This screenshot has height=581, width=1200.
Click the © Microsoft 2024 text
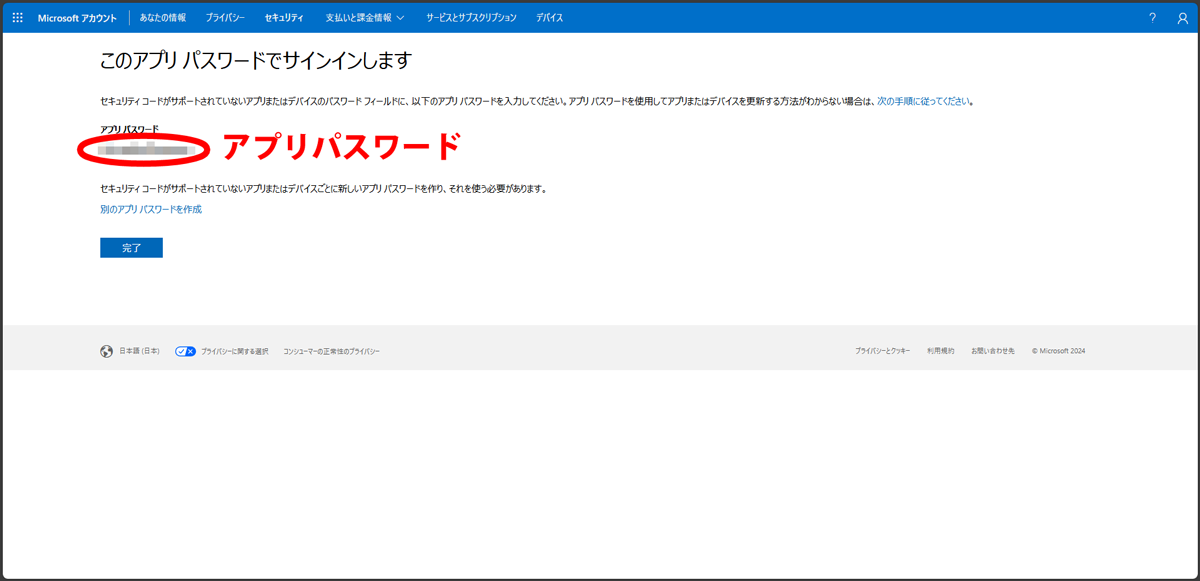(x=1058, y=352)
